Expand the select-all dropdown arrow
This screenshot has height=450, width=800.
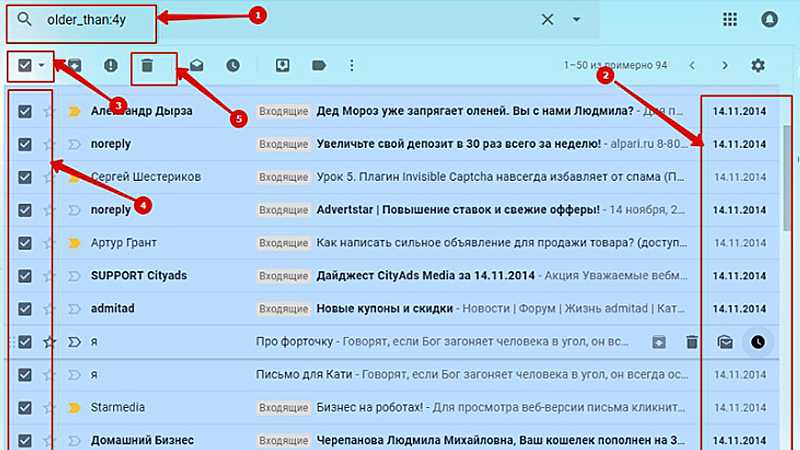point(42,65)
